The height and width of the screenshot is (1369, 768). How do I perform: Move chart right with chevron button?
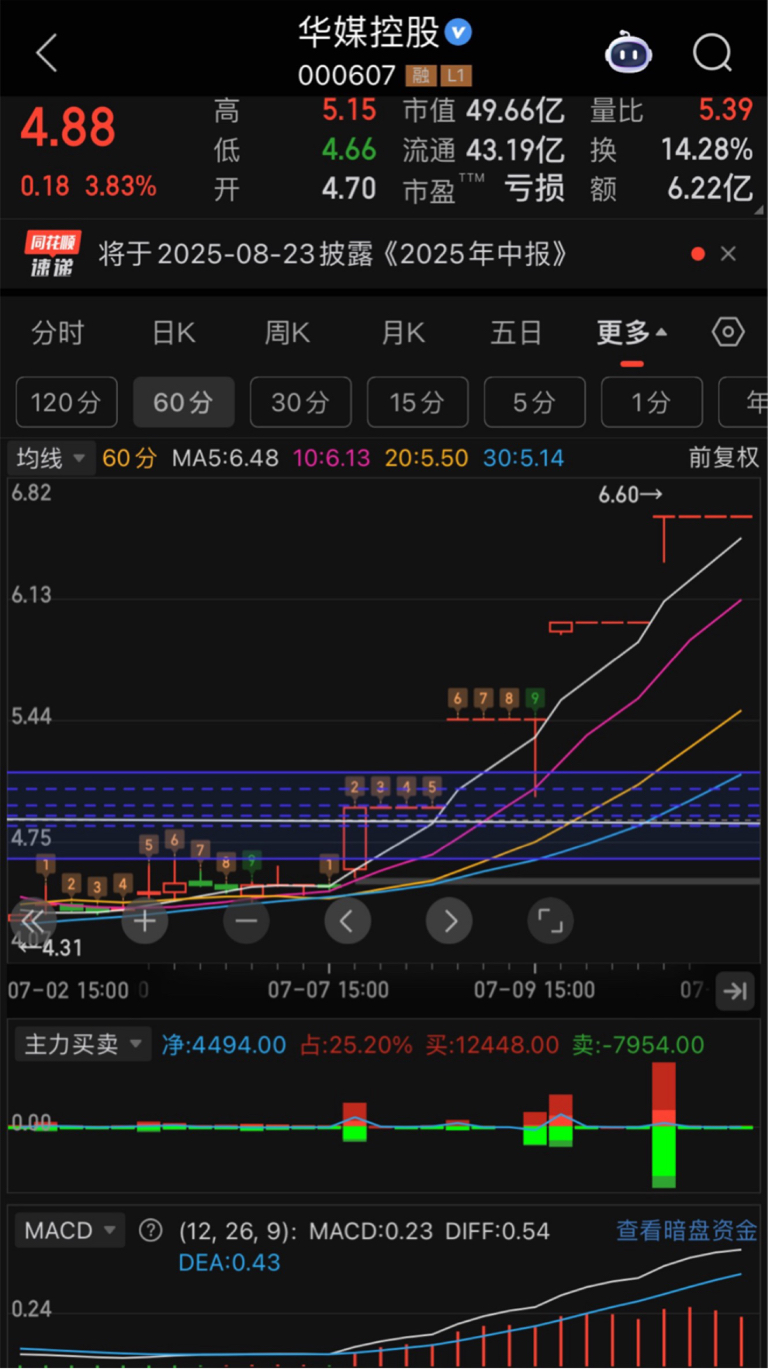click(449, 920)
